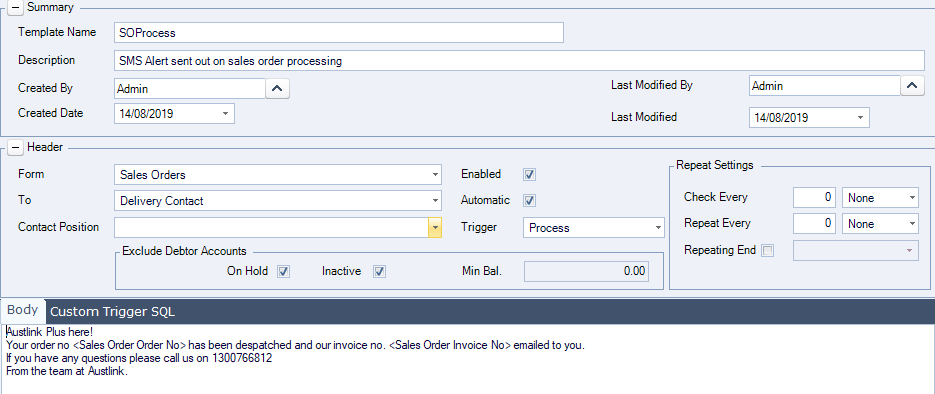Click the Min Bal. value field

click(586, 271)
